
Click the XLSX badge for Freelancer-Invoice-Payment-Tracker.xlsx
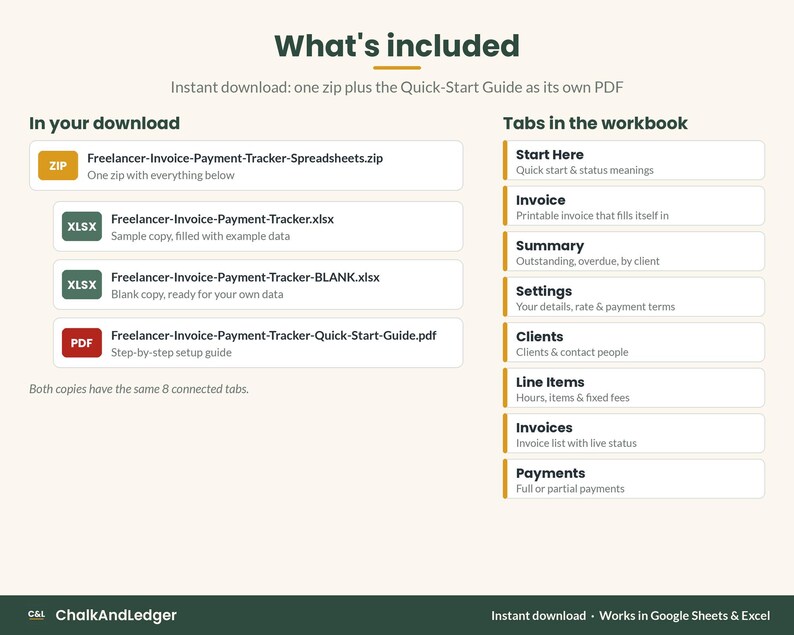82,226
